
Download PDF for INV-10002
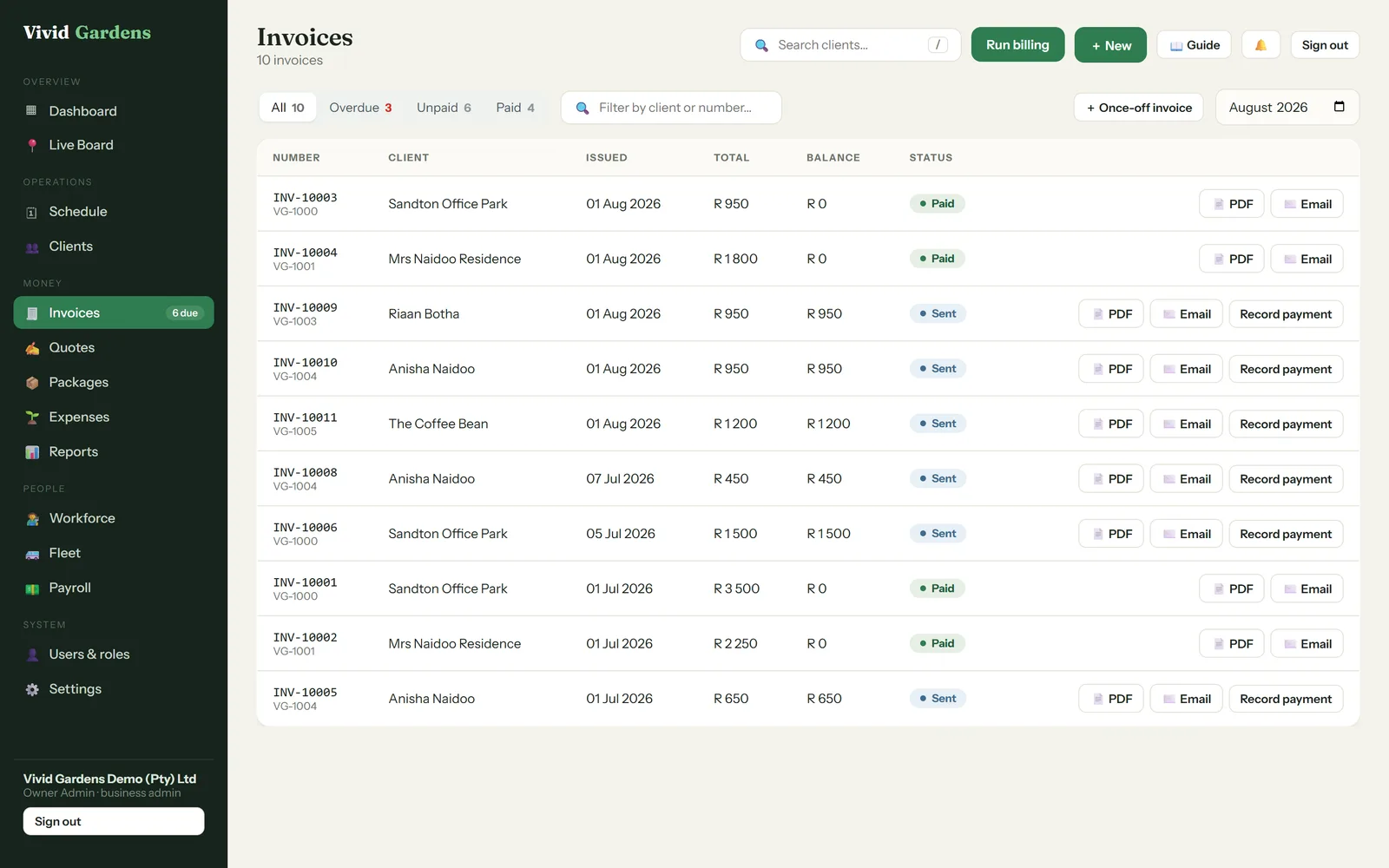click(1232, 644)
